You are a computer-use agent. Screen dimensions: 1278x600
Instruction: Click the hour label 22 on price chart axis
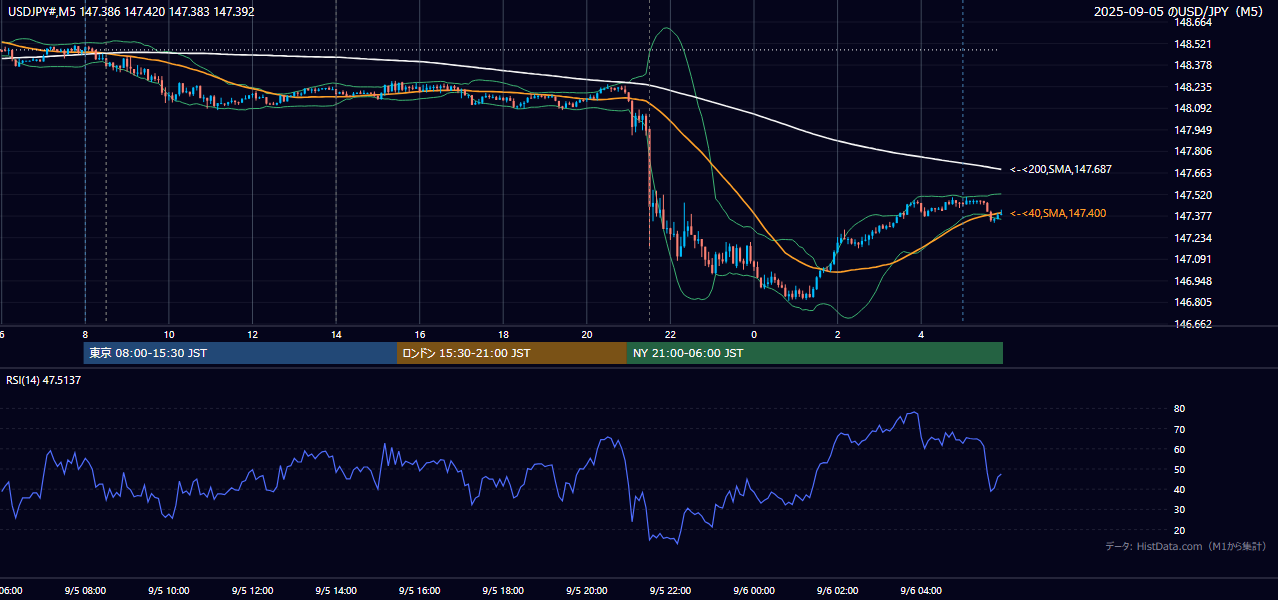[670, 334]
